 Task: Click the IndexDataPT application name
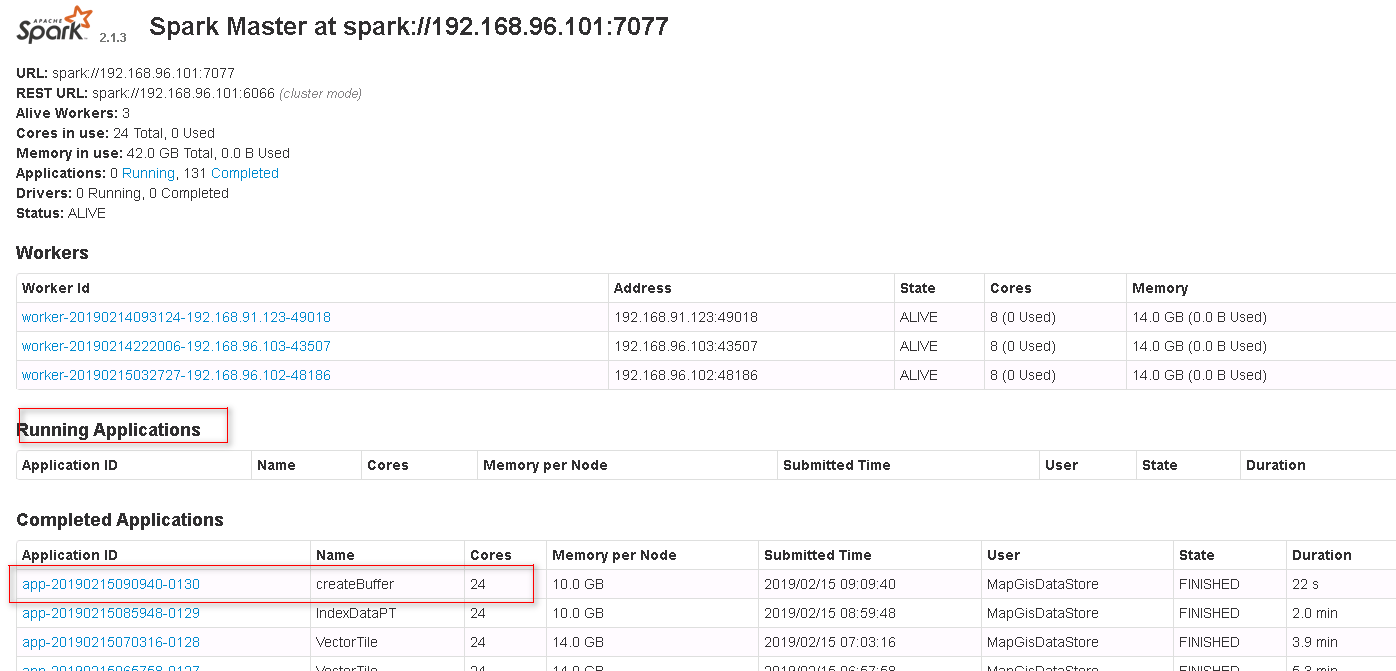point(357,613)
